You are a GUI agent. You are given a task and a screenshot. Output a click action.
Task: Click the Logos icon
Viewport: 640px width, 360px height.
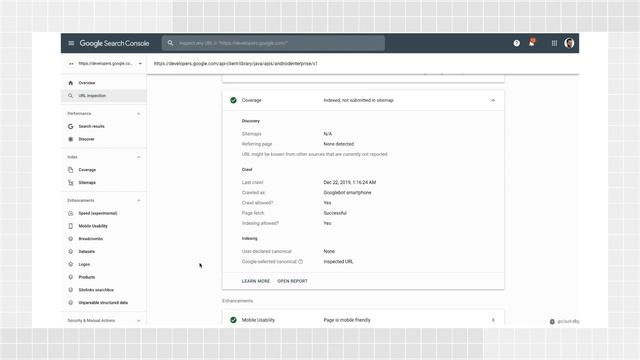click(71, 264)
